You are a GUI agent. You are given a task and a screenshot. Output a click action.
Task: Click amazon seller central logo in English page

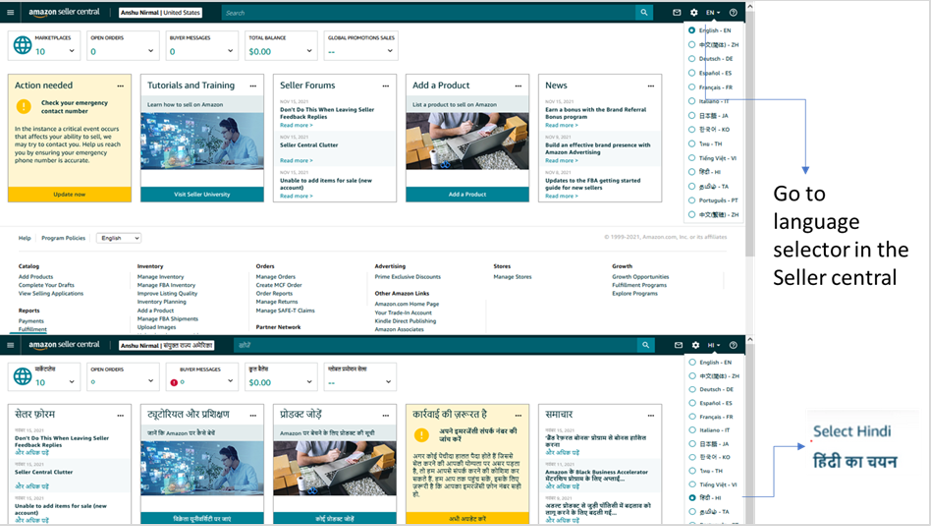(64, 12)
